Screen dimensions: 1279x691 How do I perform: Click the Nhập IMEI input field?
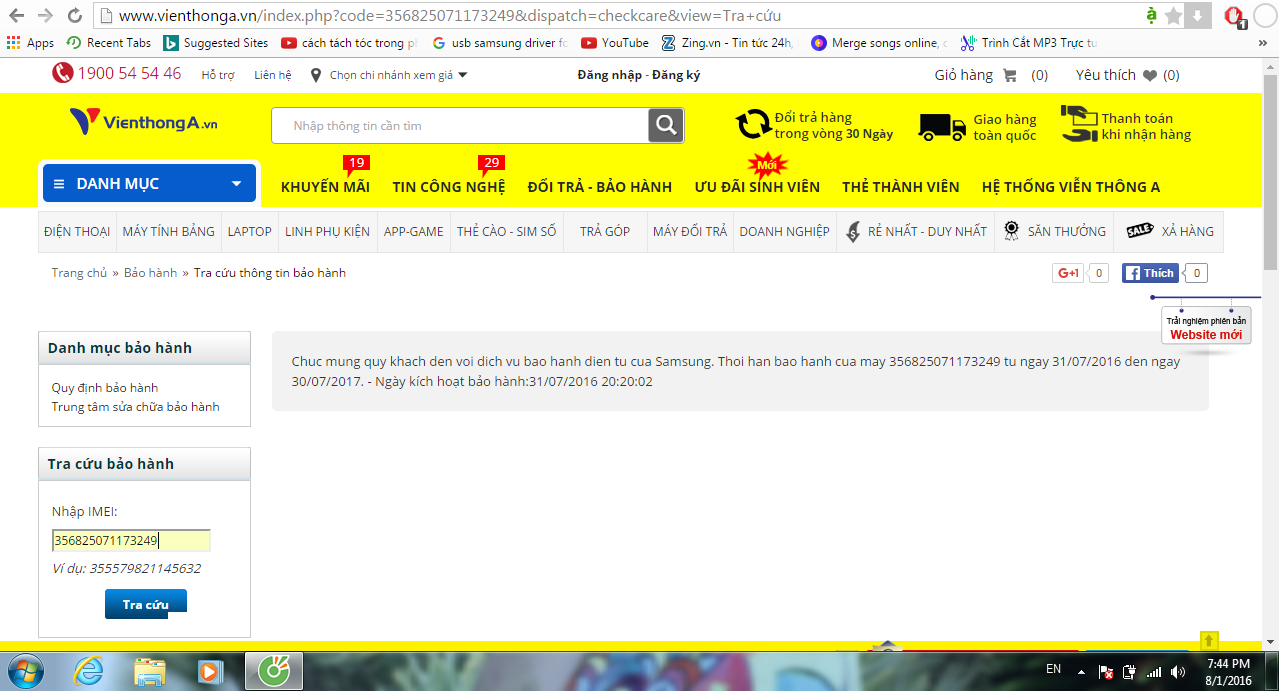click(x=131, y=540)
